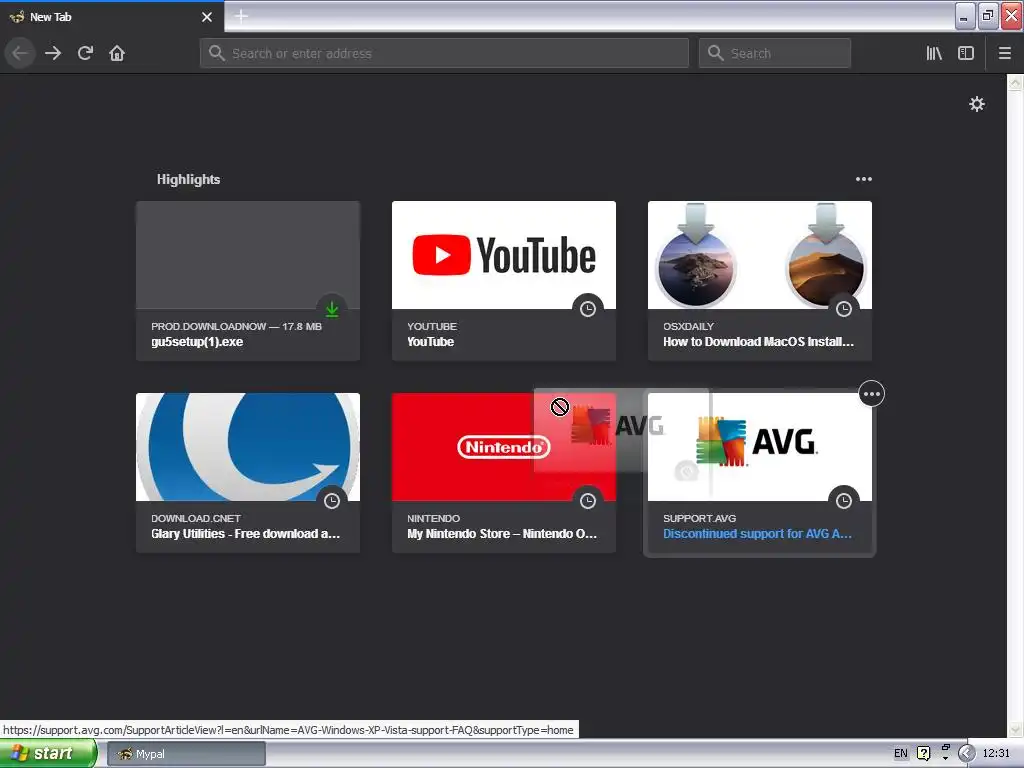Expand hidden tray icons with arrow
1024x768 pixels.
pos(966,754)
